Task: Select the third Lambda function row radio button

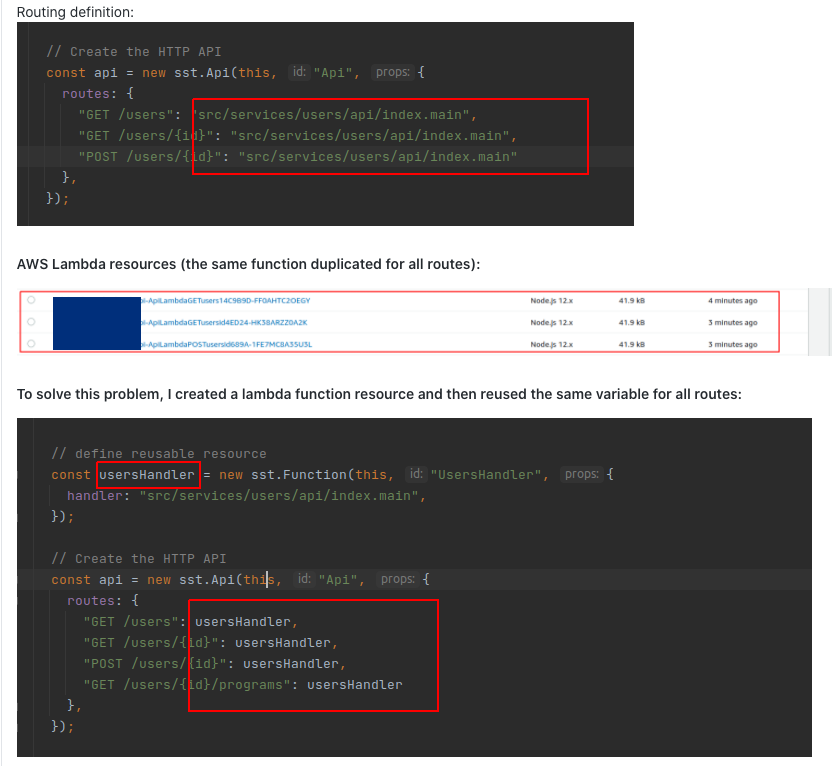Action: coord(30,342)
